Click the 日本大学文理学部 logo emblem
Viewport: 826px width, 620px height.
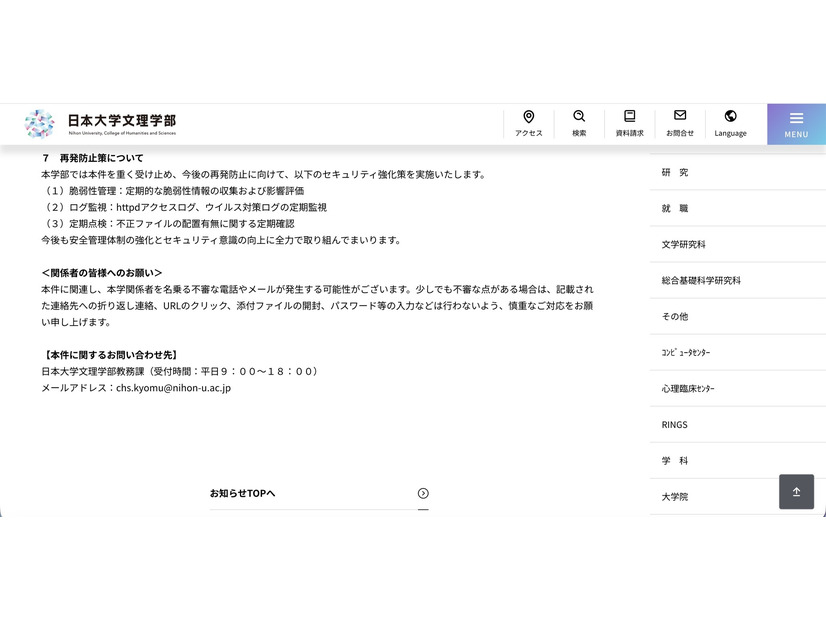40,124
